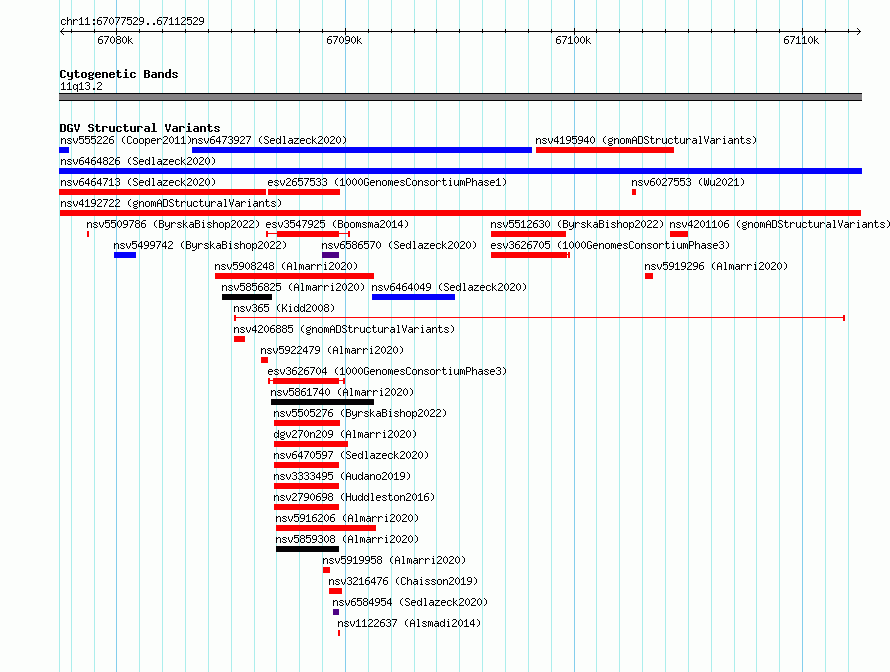Click the thin red line of nsv365
Image resolution: width=890 pixels, height=672 pixels.
539,318
